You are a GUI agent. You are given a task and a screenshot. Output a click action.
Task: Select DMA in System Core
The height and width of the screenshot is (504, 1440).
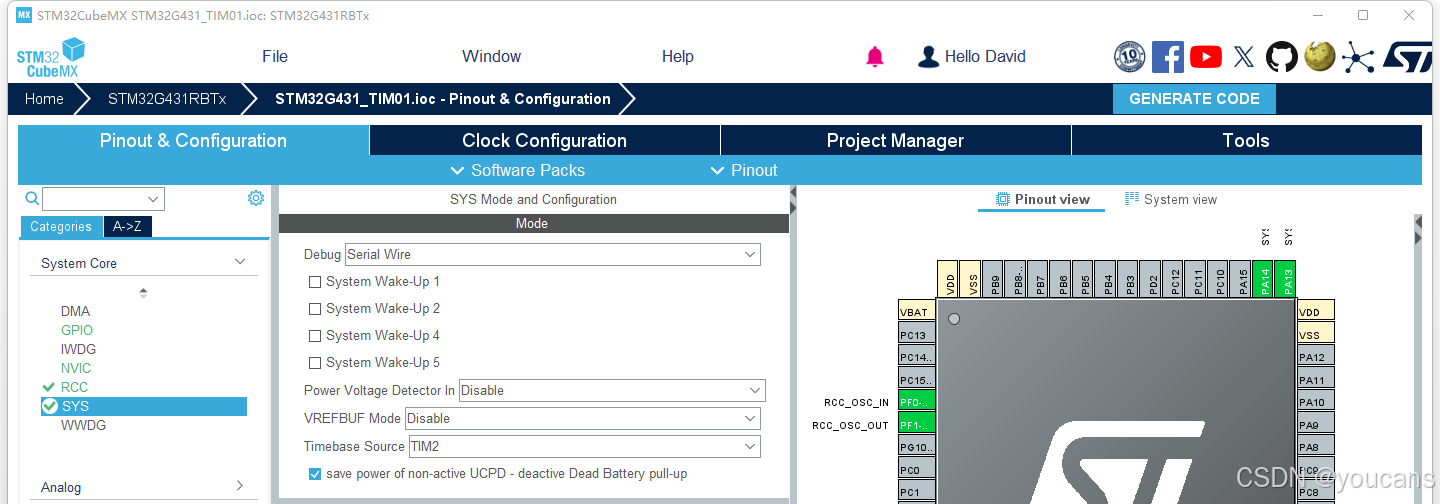[75, 311]
